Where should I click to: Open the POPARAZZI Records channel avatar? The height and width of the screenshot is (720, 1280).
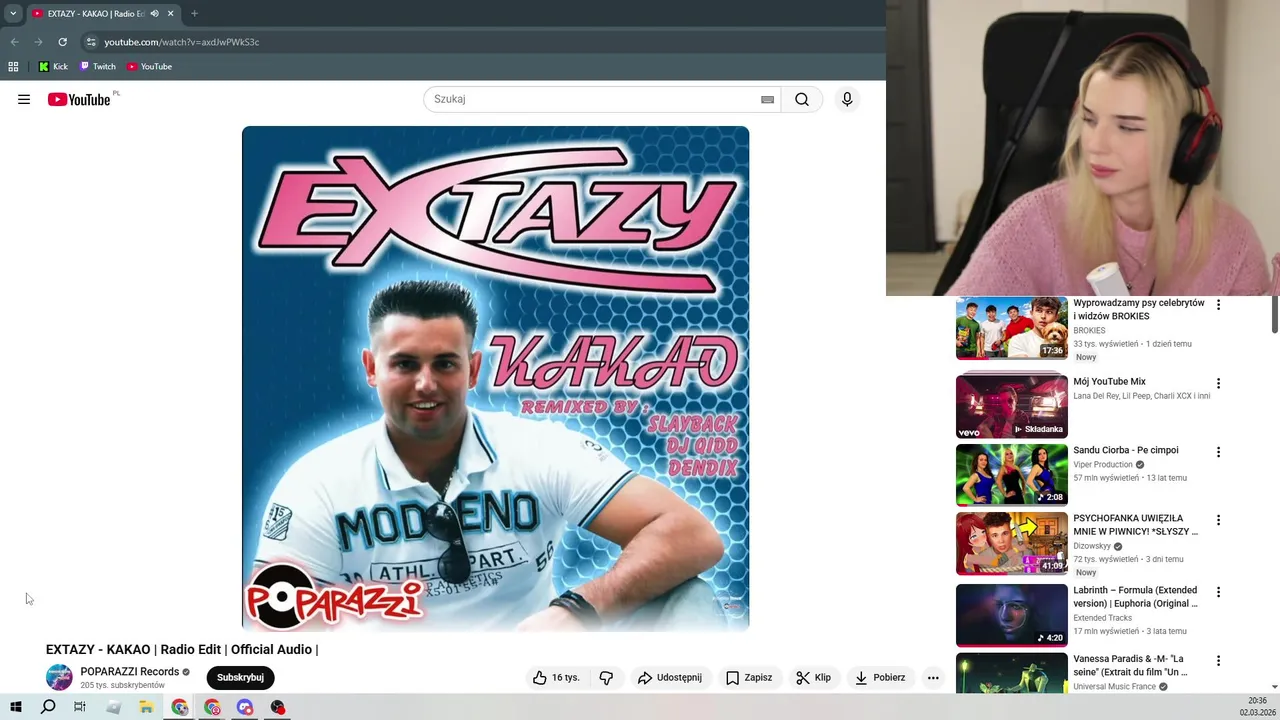tap(60, 677)
